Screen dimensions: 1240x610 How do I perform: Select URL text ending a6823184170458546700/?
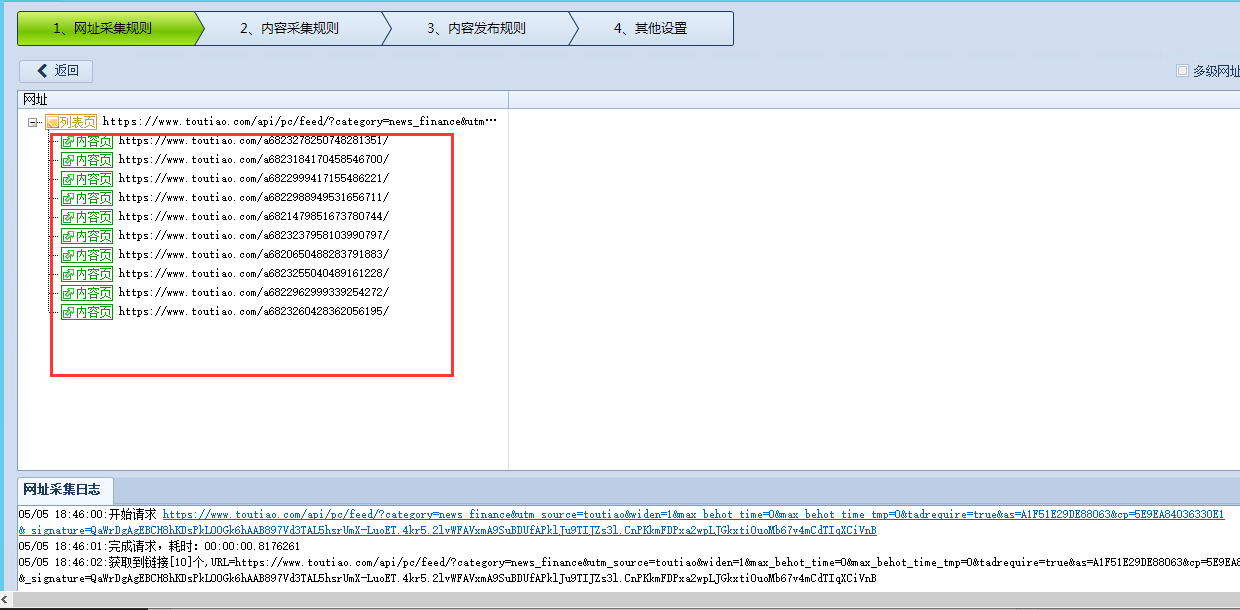pos(254,160)
